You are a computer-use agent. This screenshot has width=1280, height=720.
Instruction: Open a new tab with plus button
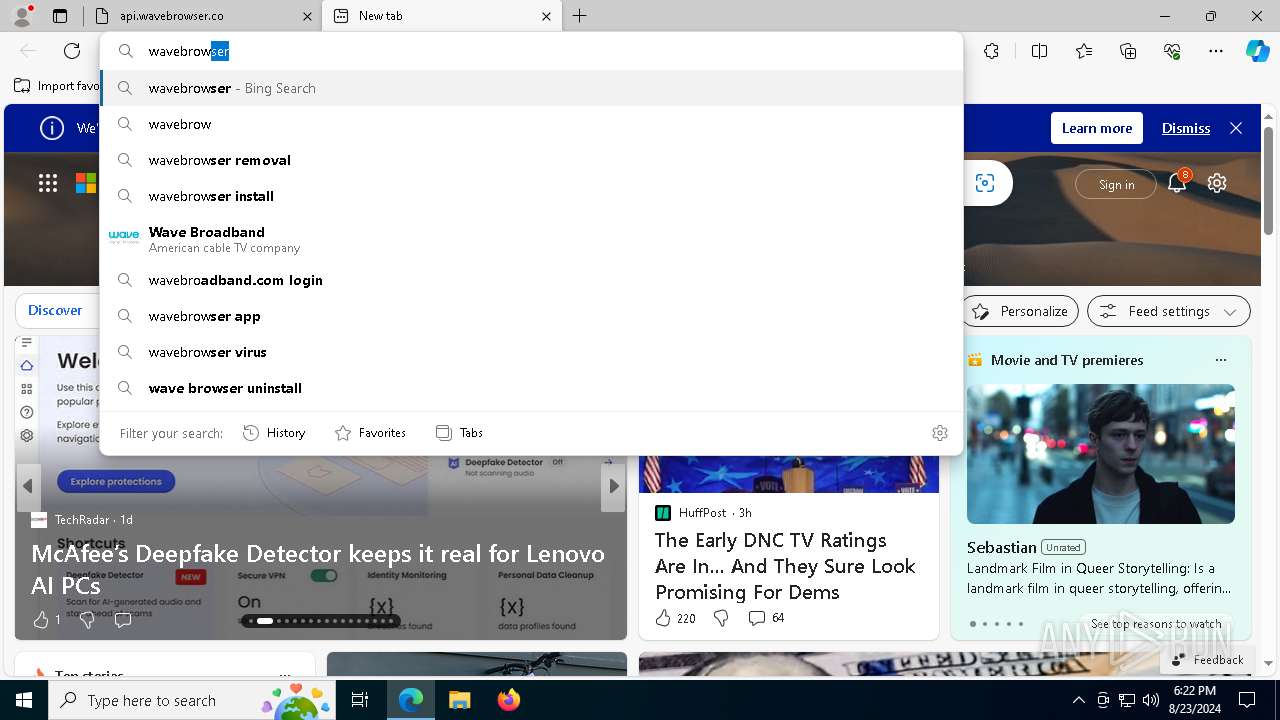pyautogui.click(x=580, y=16)
